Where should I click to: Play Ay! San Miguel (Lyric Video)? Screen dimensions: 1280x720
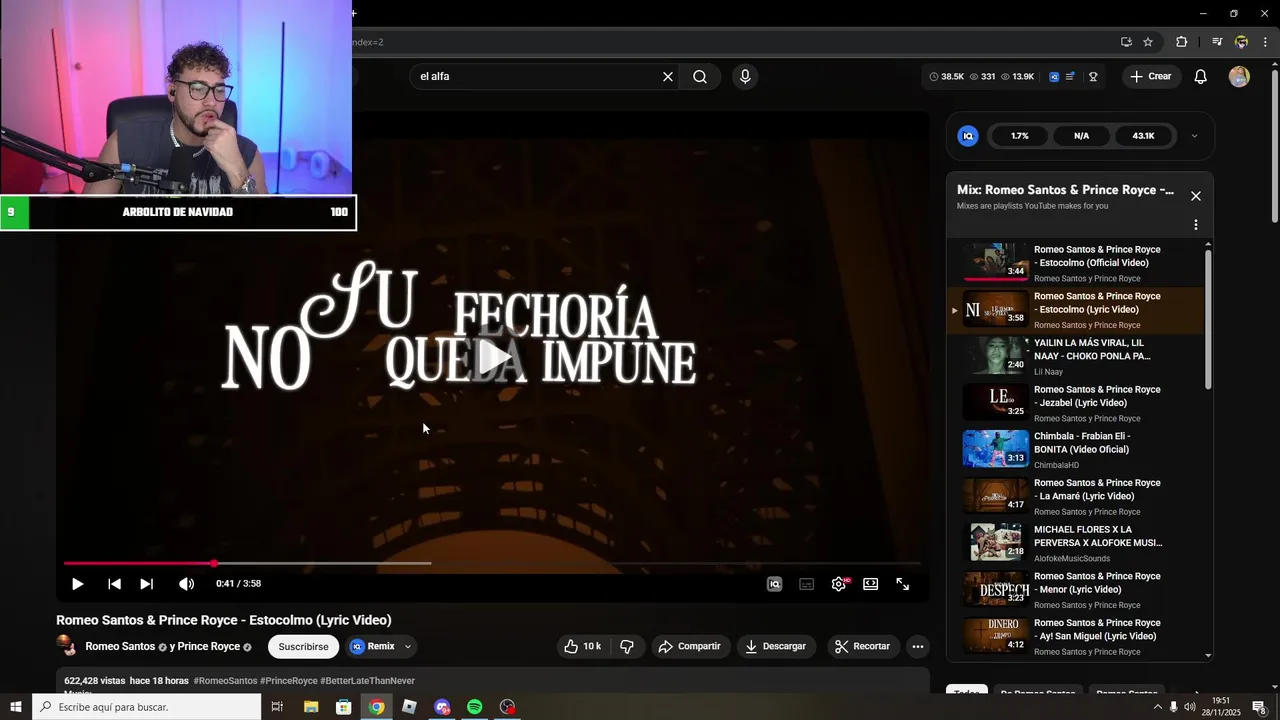(x=1076, y=636)
